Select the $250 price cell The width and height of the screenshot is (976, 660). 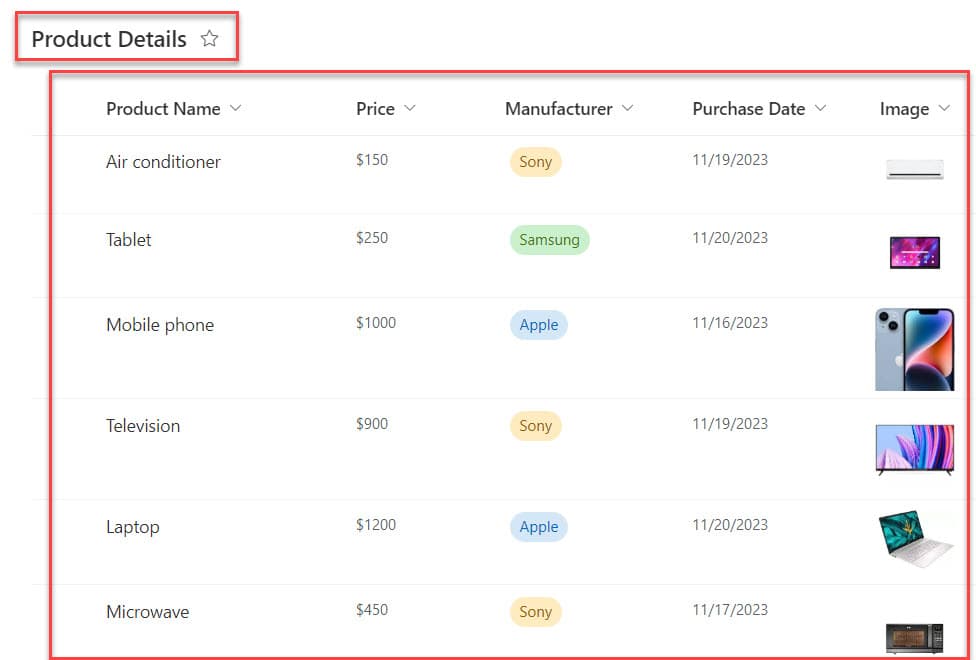pyautogui.click(x=372, y=238)
